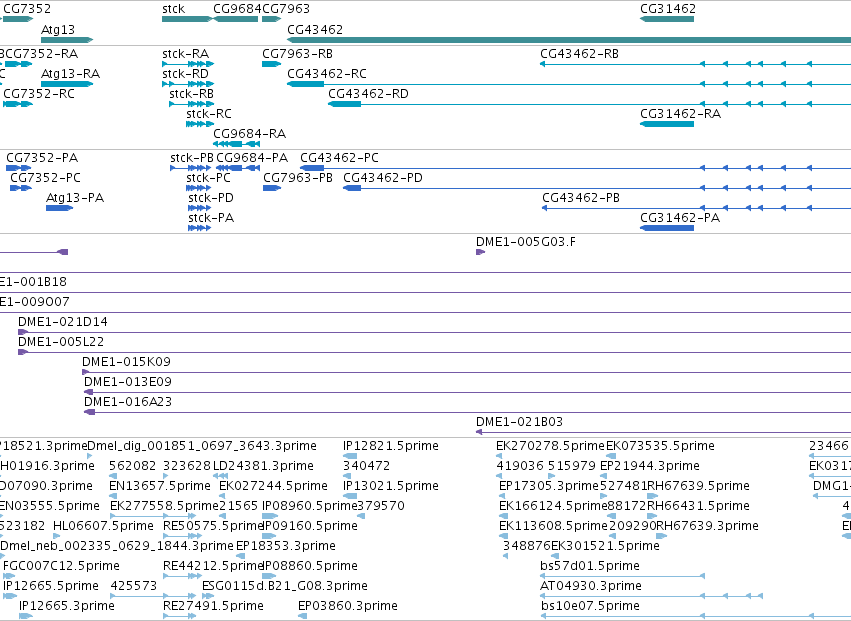Select the DME1-021D14 BAC label

pos(63,322)
